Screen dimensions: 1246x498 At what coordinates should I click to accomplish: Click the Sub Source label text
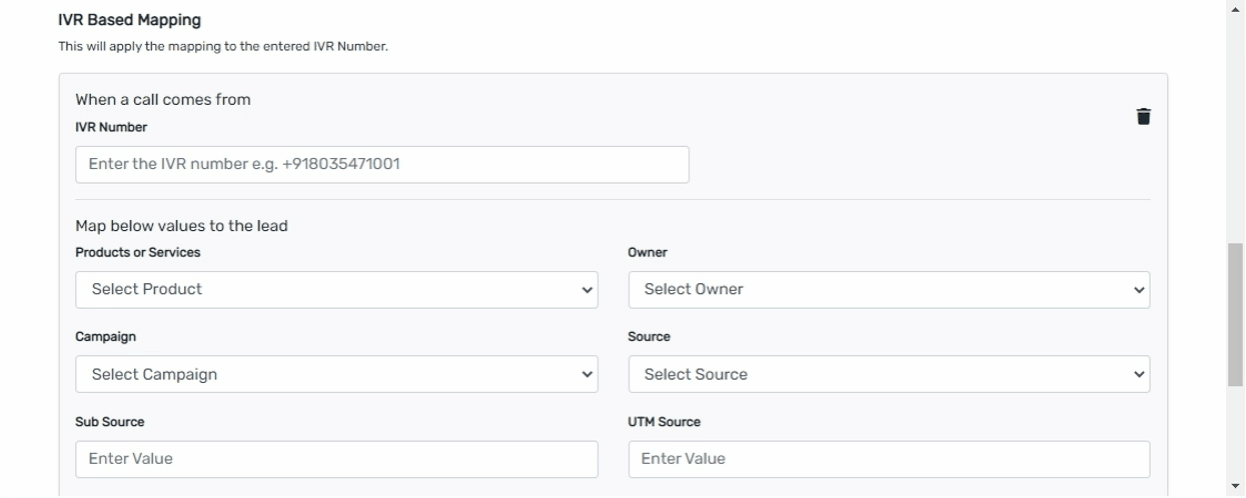(110, 422)
